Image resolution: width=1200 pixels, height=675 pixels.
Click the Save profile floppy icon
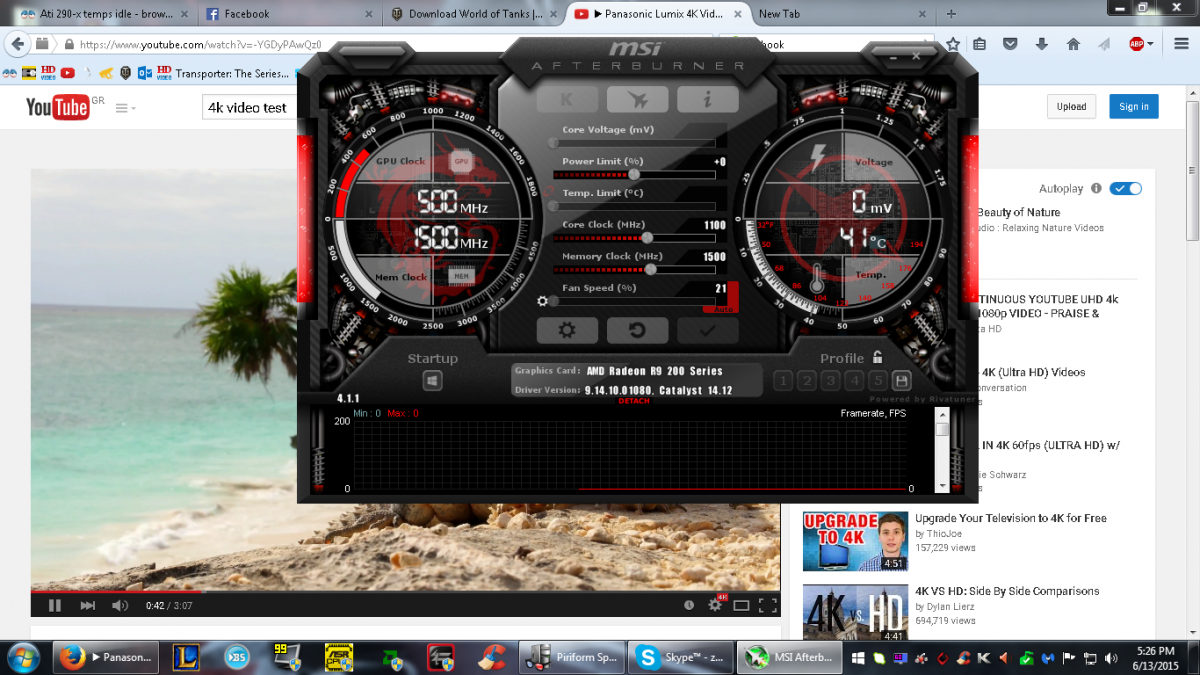pyautogui.click(x=901, y=381)
